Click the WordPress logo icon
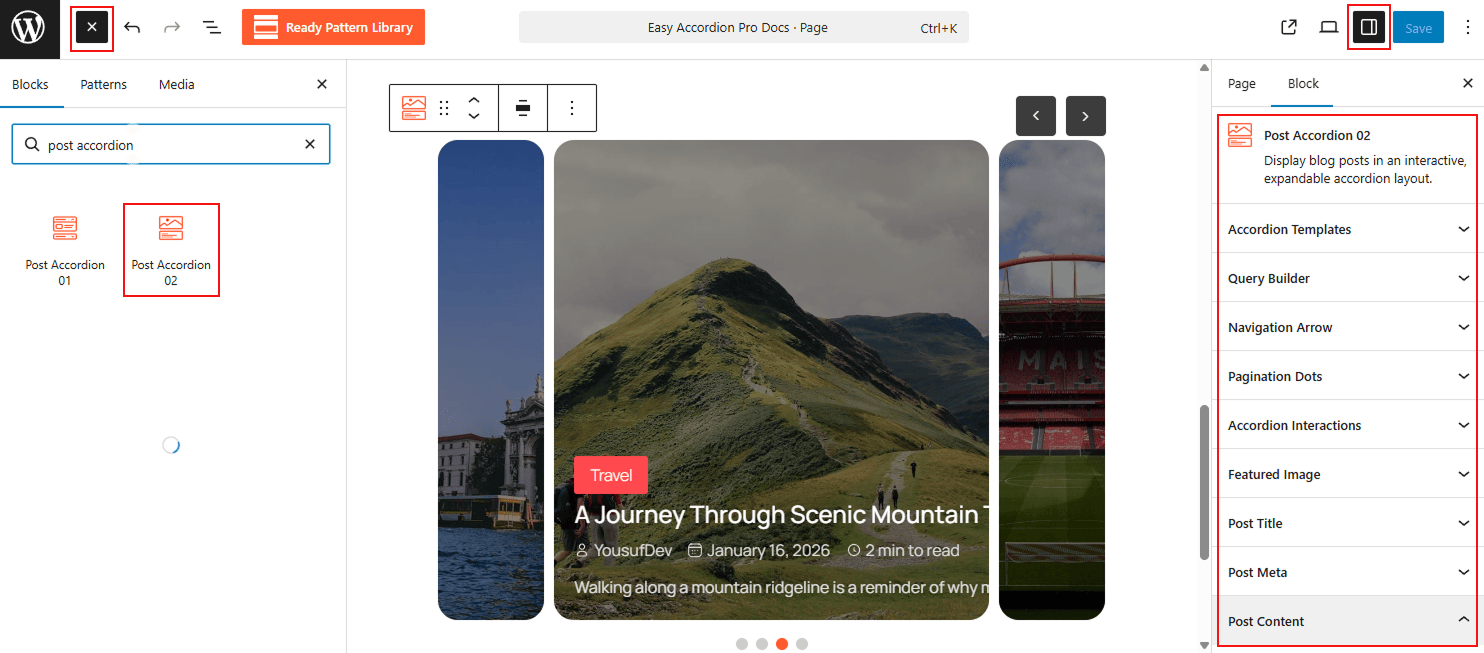Viewport: 1484px width, 653px height. point(29,28)
